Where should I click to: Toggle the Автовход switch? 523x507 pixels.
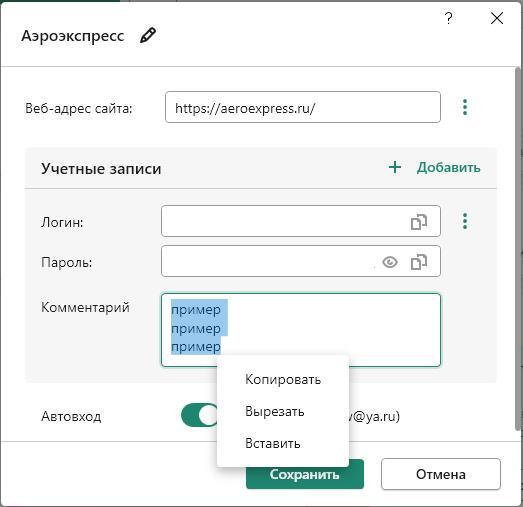(199, 415)
